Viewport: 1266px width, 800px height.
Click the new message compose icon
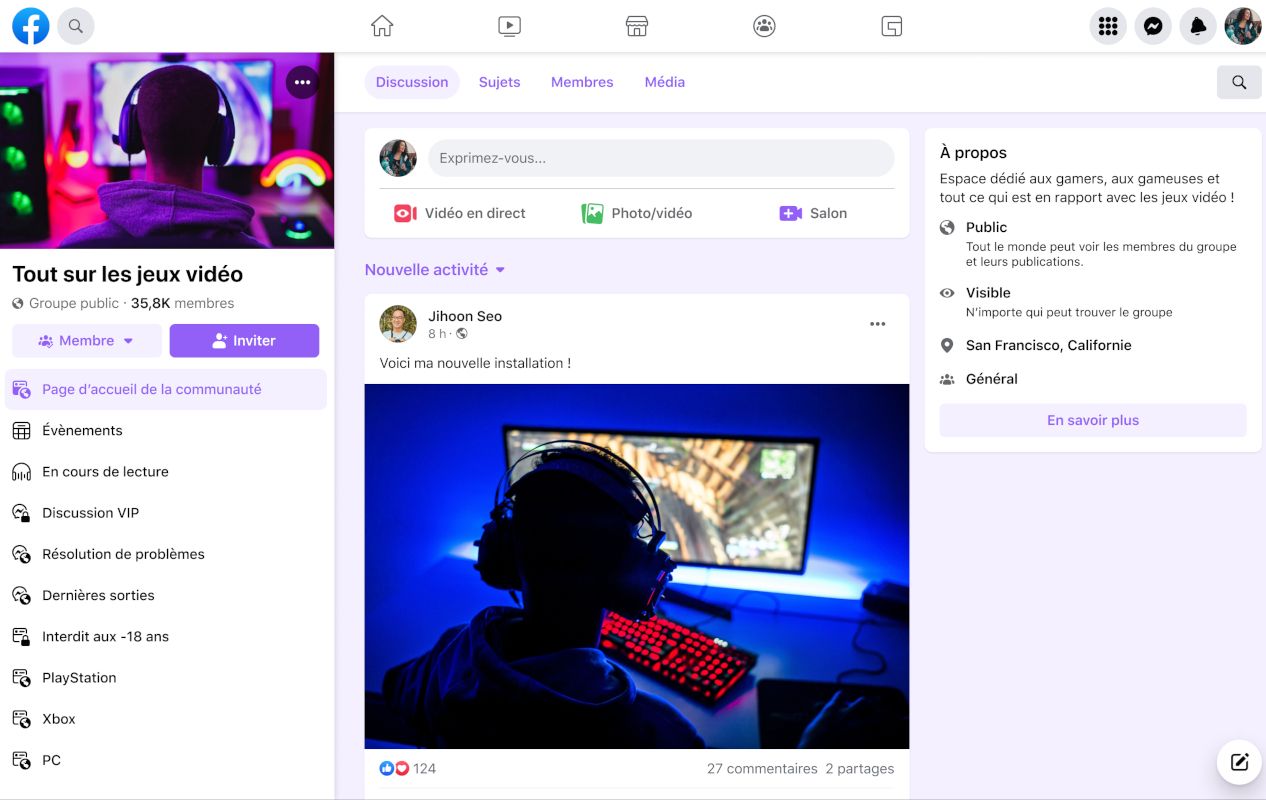tap(1239, 763)
